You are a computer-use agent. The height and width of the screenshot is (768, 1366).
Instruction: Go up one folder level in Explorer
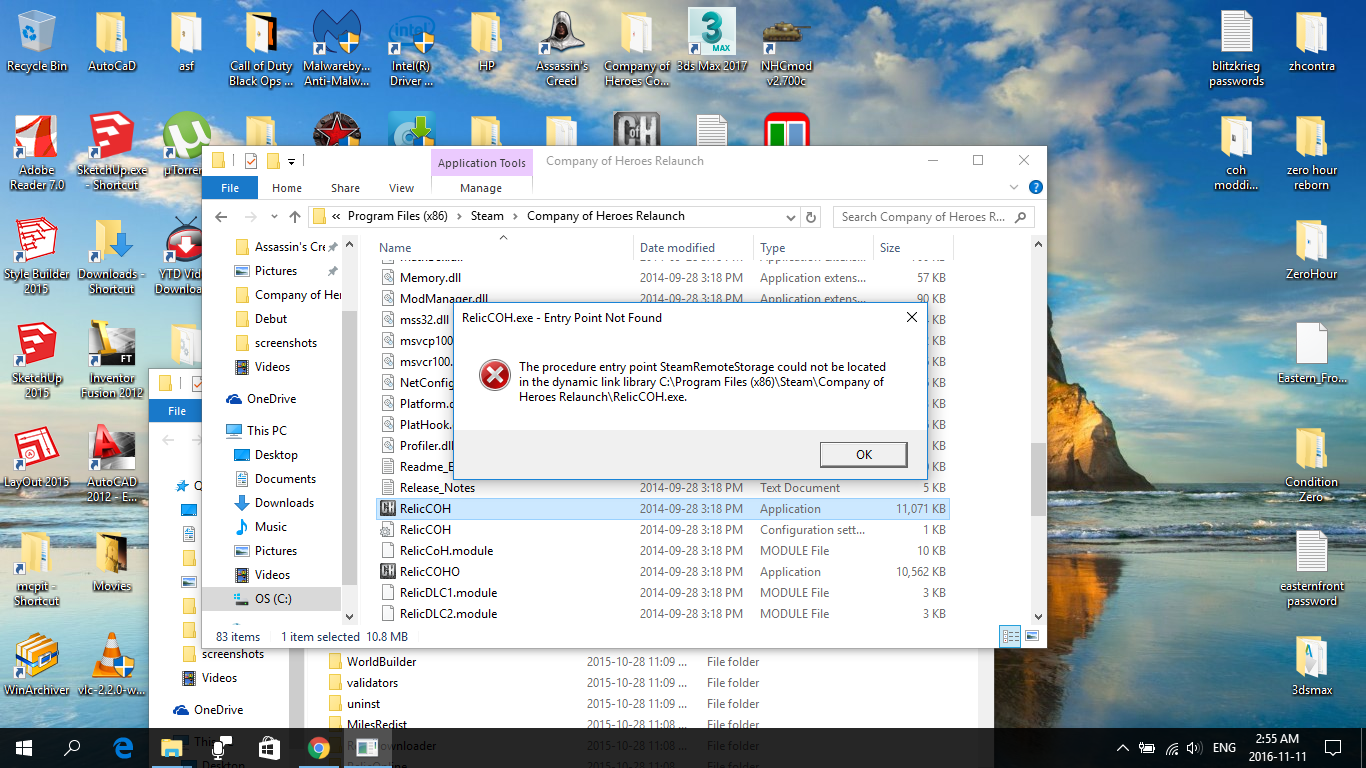point(295,216)
